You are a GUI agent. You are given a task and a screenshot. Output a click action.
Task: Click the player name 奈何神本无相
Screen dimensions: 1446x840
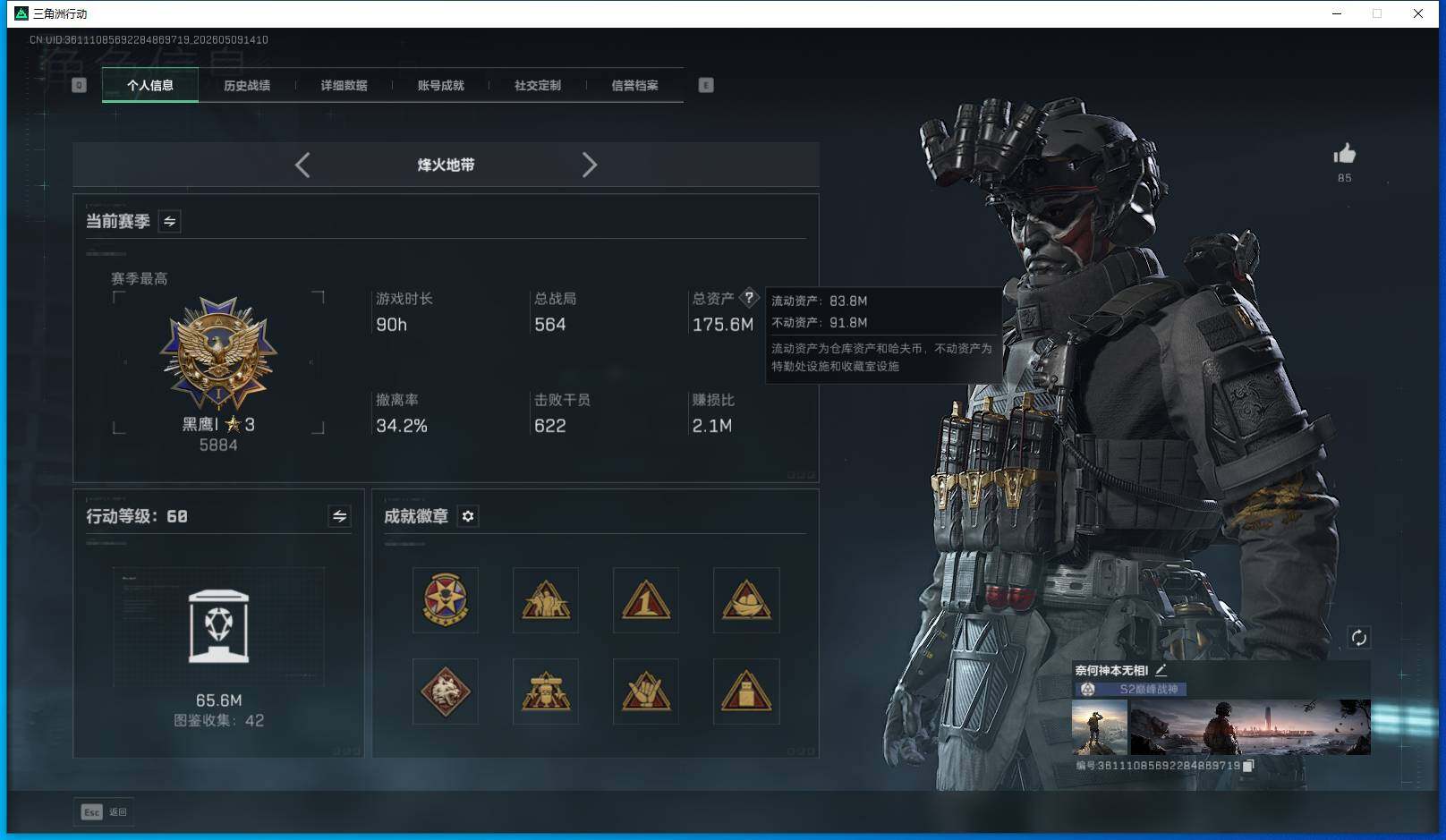pos(1111,670)
